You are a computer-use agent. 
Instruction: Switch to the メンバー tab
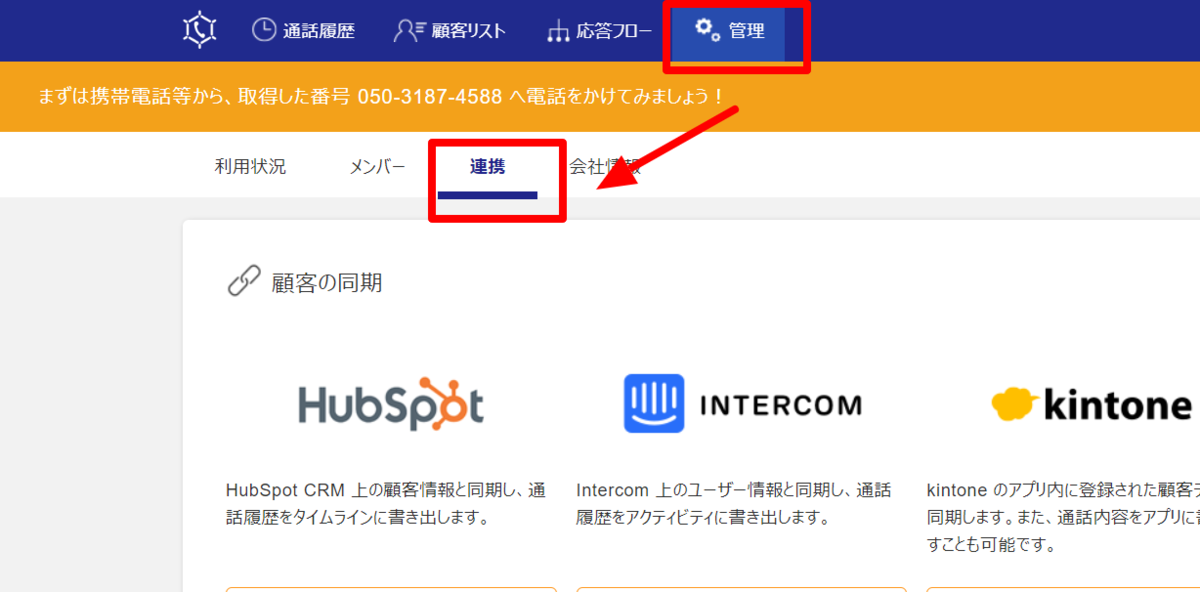(377, 166)
